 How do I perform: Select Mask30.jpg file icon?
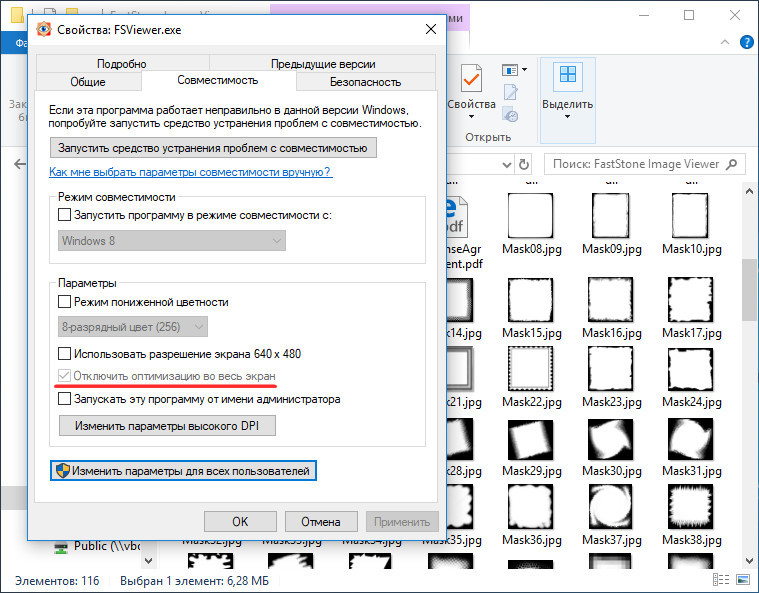click(x=611, y=440)
